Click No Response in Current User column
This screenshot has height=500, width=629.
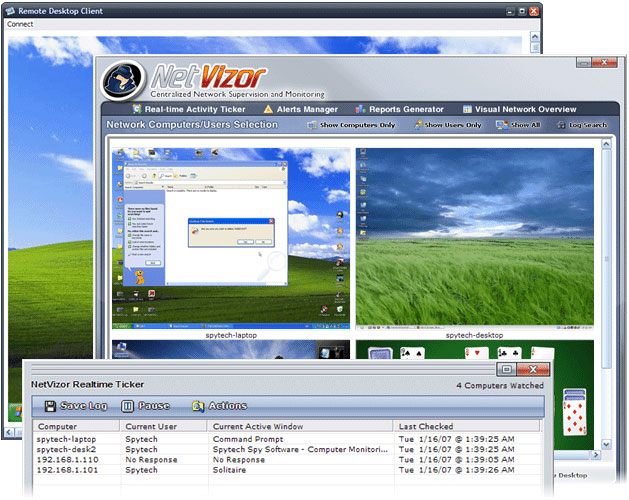[151, 459]
